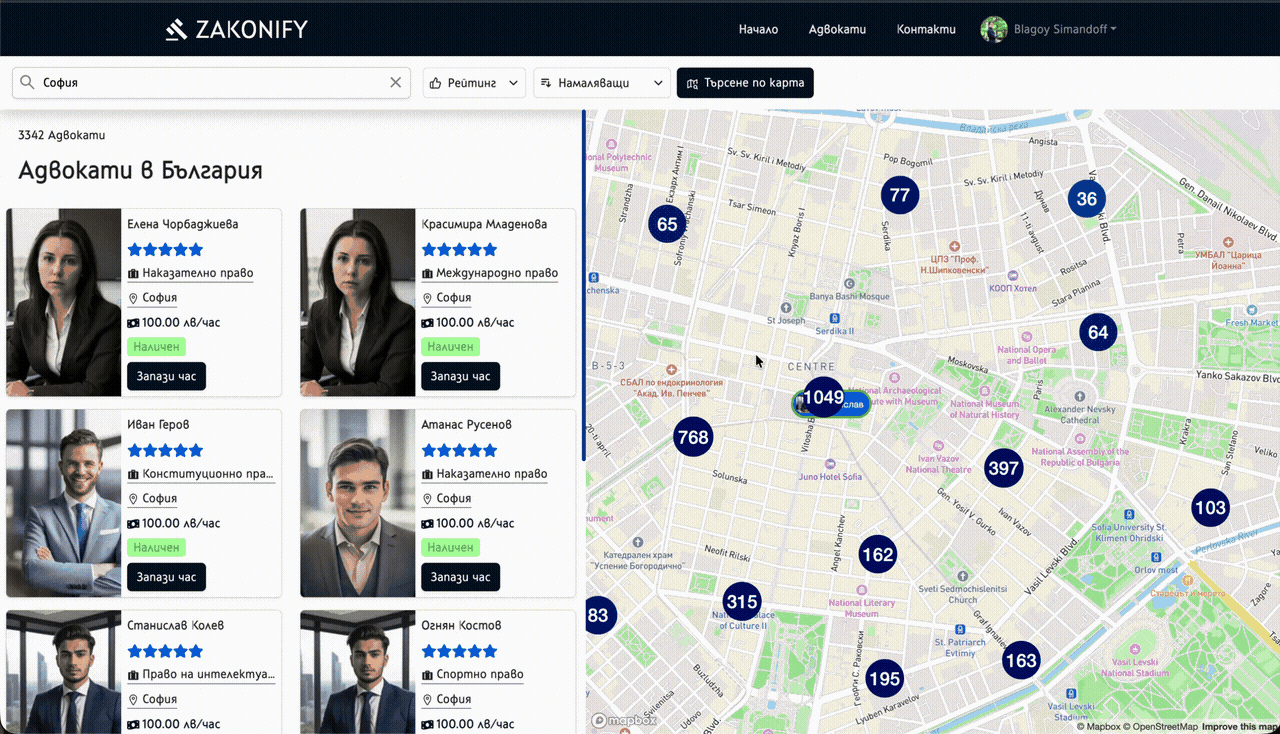Open Blagoy Simandoff user menu

click(x=1064, y=29)
